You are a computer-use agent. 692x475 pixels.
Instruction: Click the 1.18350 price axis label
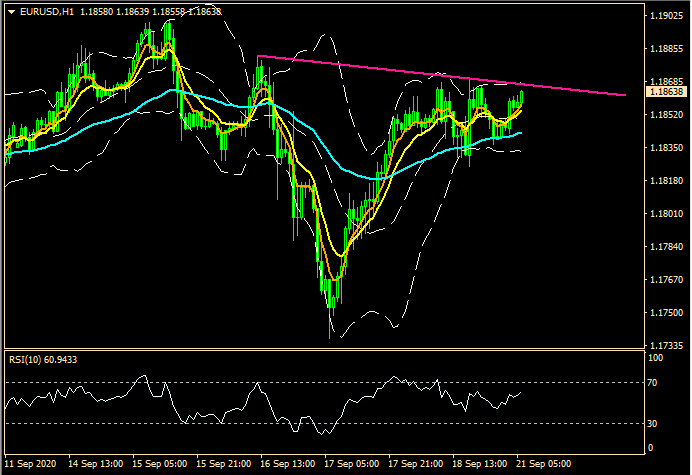[x=665, y=148]
